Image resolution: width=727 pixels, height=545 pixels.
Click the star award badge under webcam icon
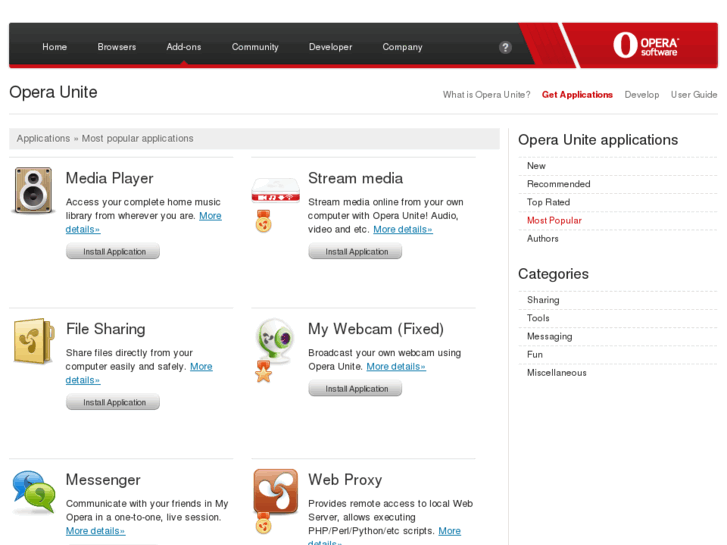click(x=263, y=372)
